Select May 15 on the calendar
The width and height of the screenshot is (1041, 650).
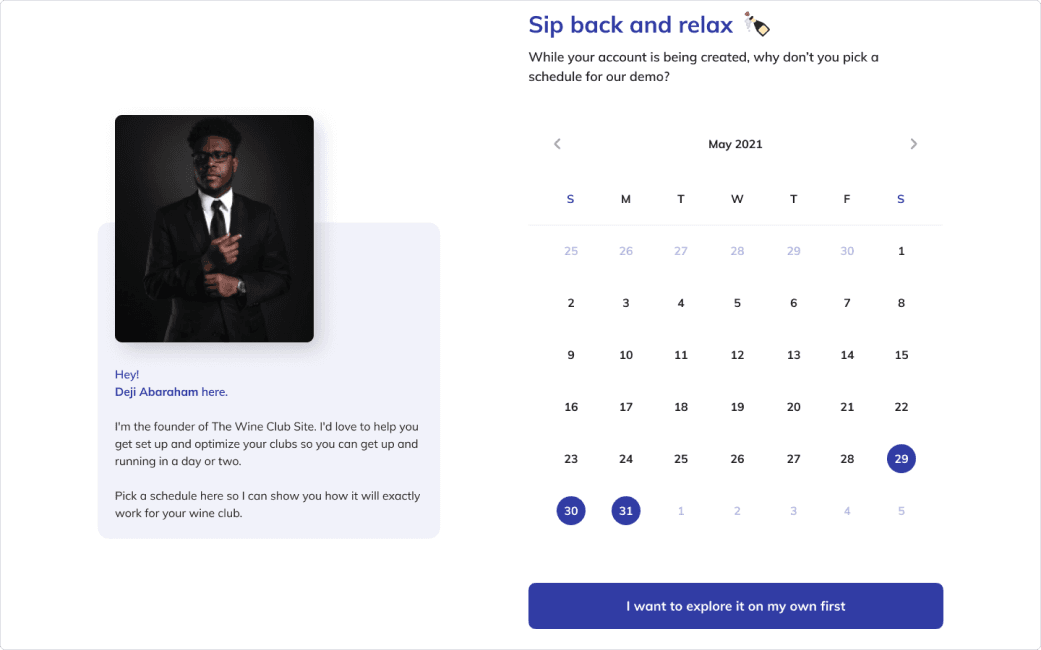[x=901, y=355]
